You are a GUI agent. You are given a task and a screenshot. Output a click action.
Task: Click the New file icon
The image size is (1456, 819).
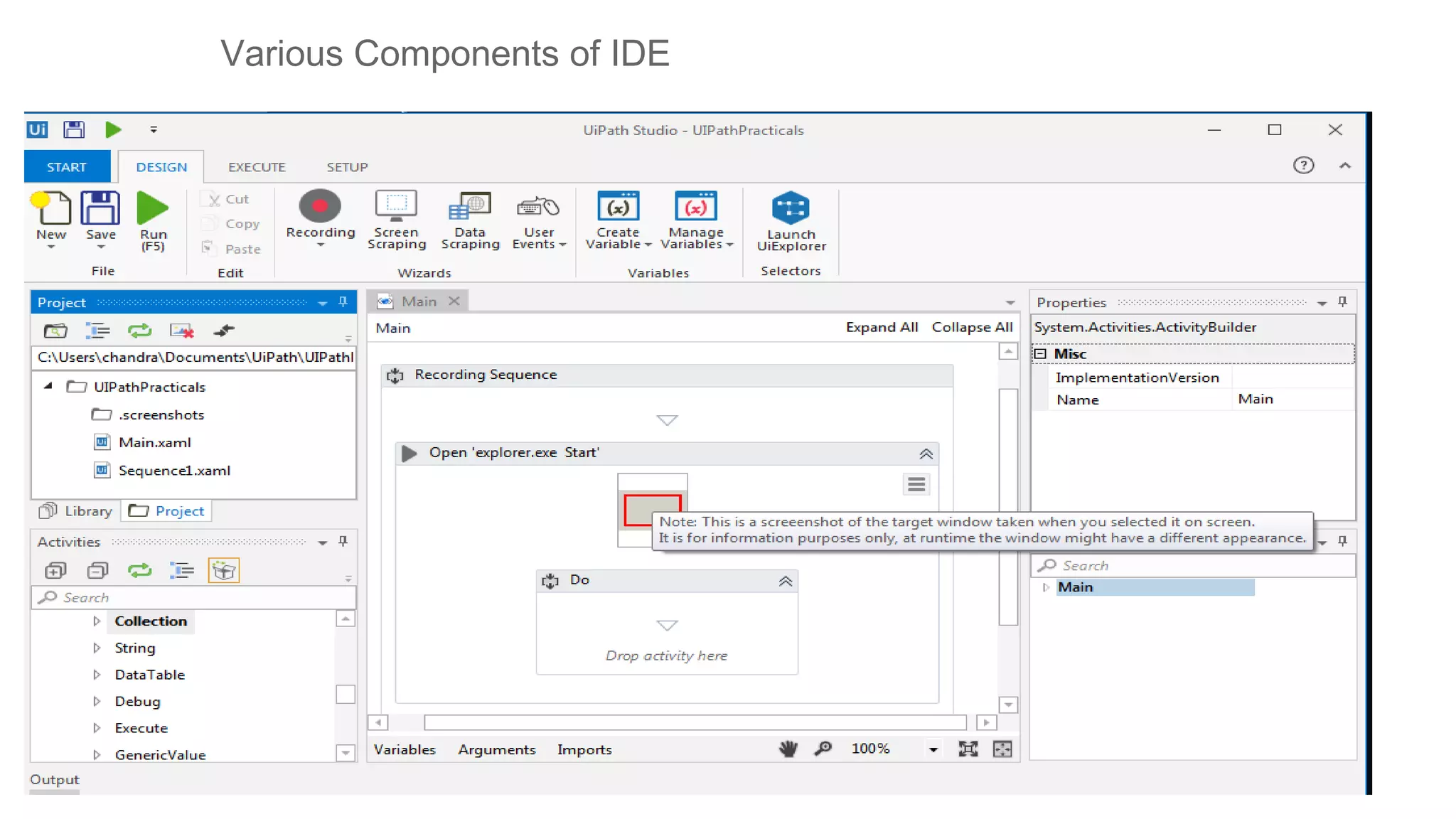[x=51, y=208]
